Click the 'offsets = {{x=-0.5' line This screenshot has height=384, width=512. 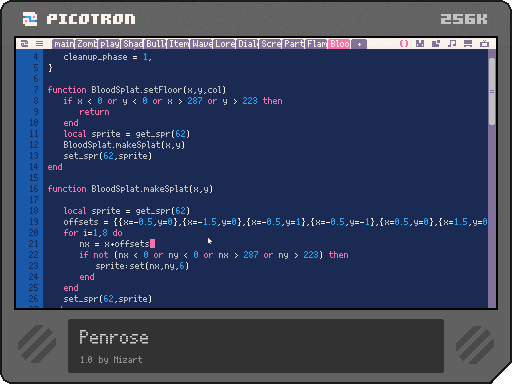pos(275,222)
